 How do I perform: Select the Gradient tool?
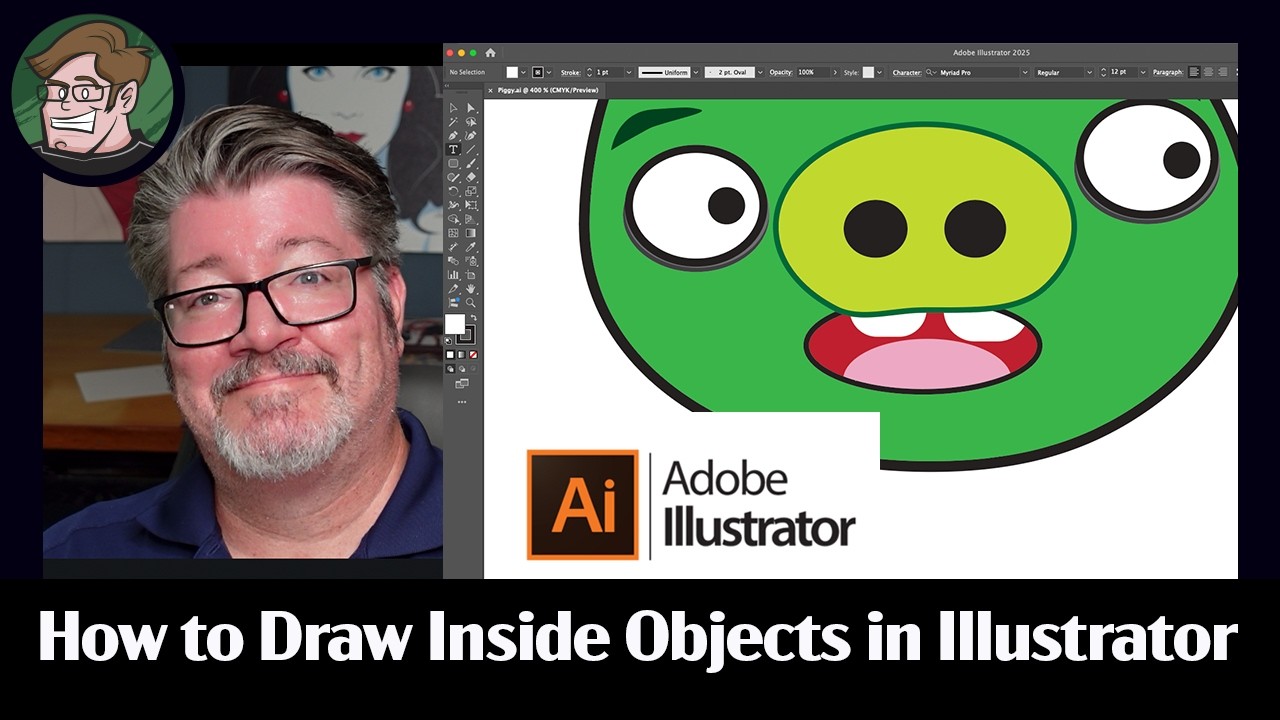(x=471, y=233)
